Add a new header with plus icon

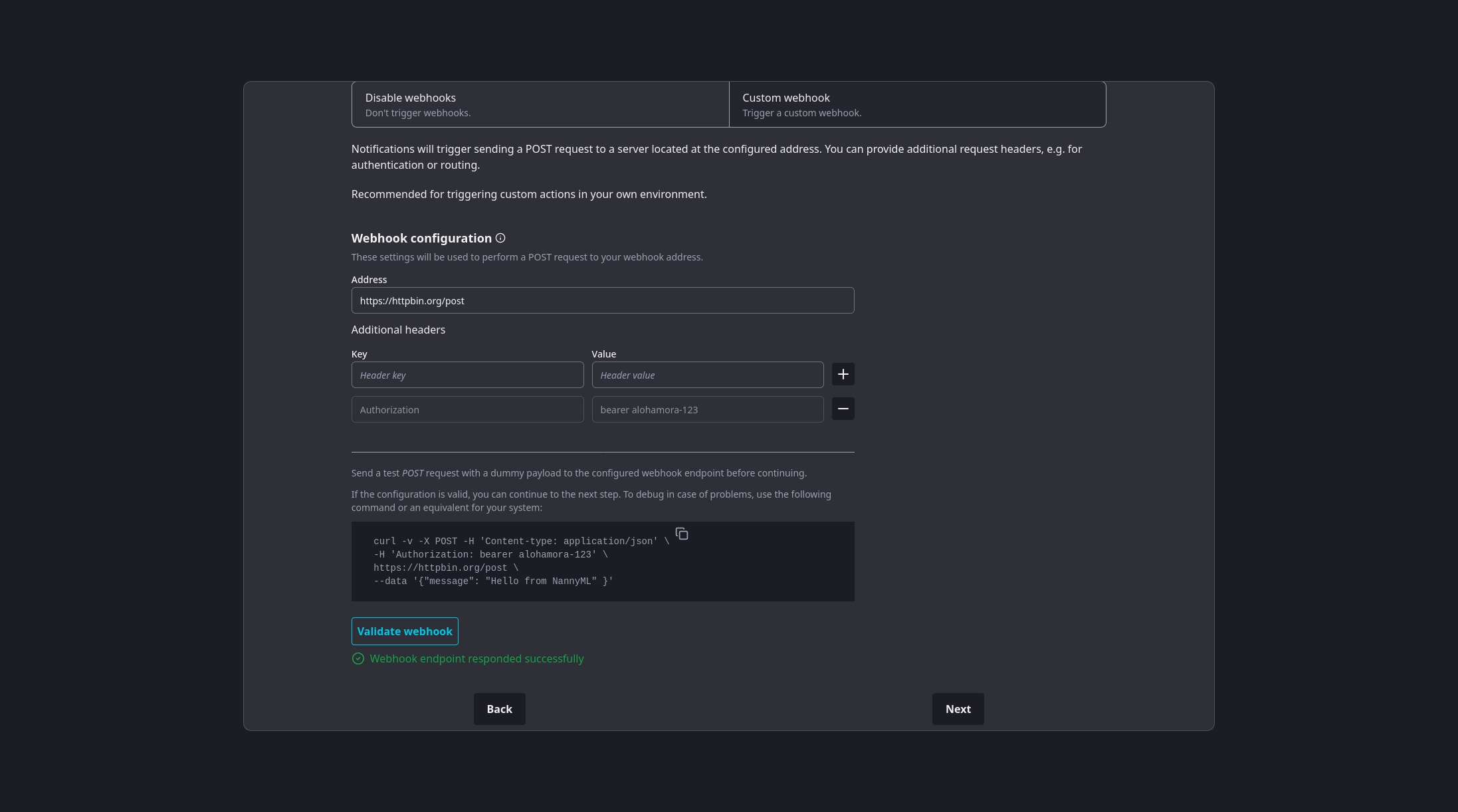pyautogui.click(x=843, y=375)
